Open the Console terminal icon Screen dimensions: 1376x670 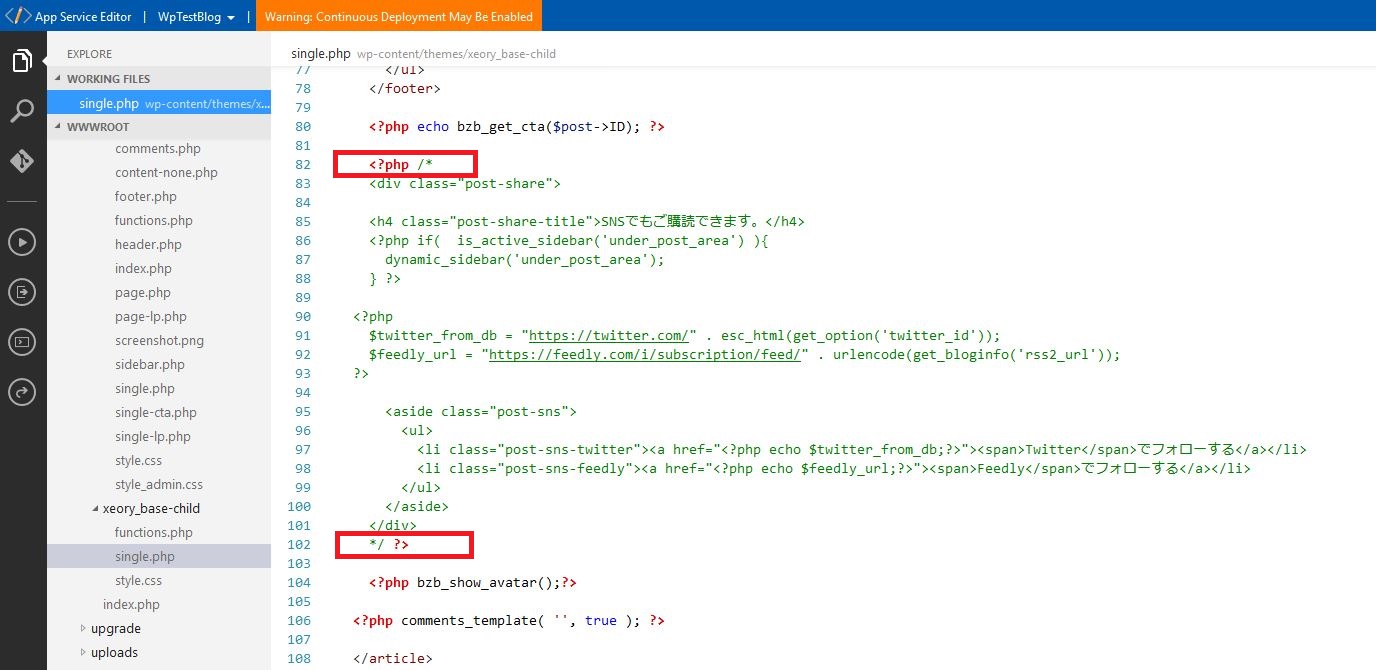click(x=22, y=341)
